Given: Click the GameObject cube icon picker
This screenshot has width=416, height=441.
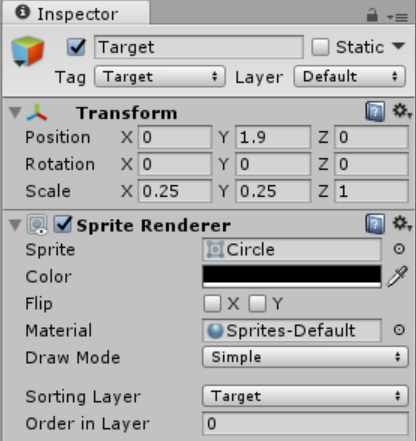Looking at the screenshot, I should tap(28, 51).
